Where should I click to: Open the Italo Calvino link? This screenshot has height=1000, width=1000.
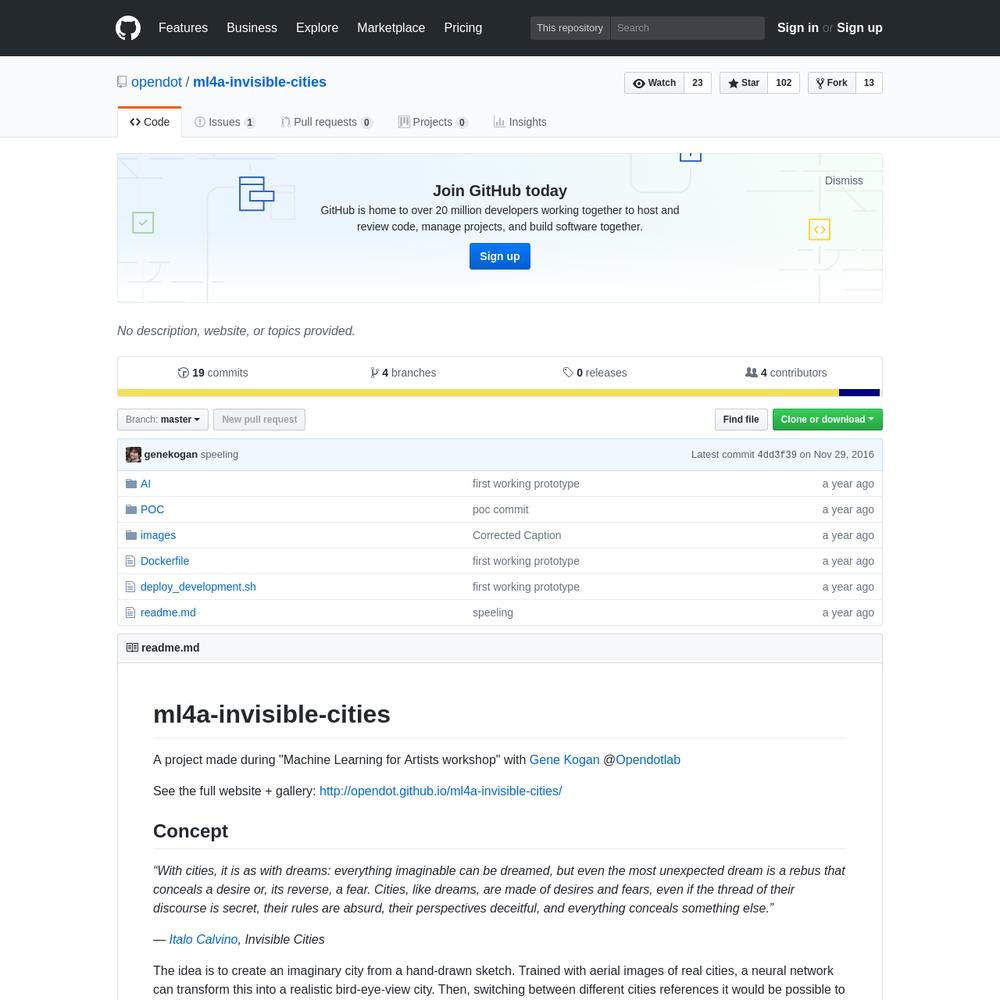[203, 940]
